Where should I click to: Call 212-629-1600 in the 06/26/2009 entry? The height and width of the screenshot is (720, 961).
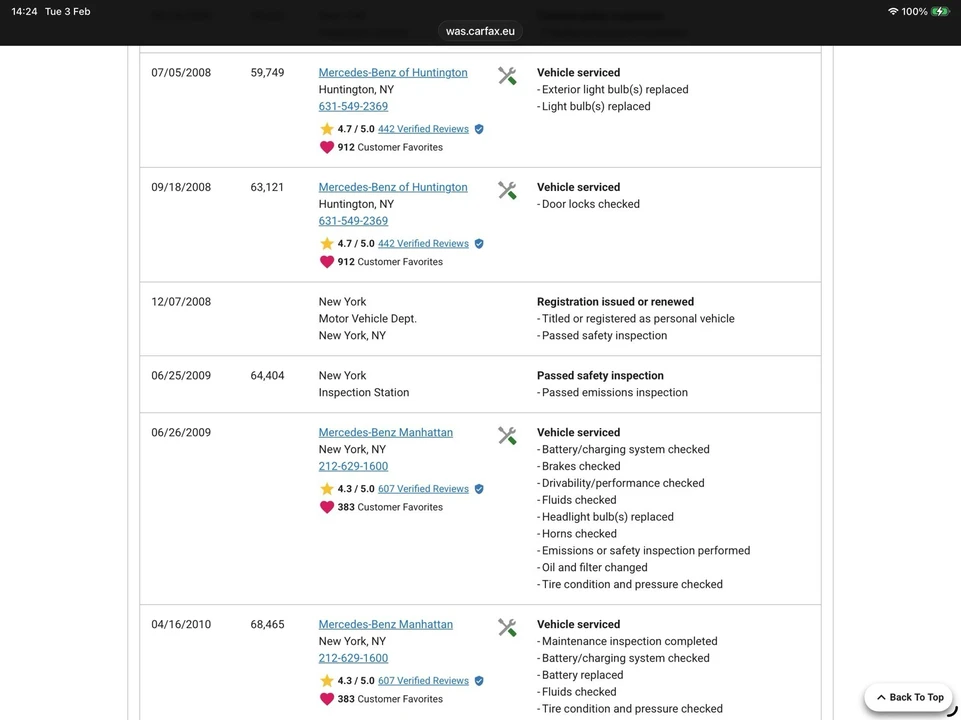[x=353, y=466]
